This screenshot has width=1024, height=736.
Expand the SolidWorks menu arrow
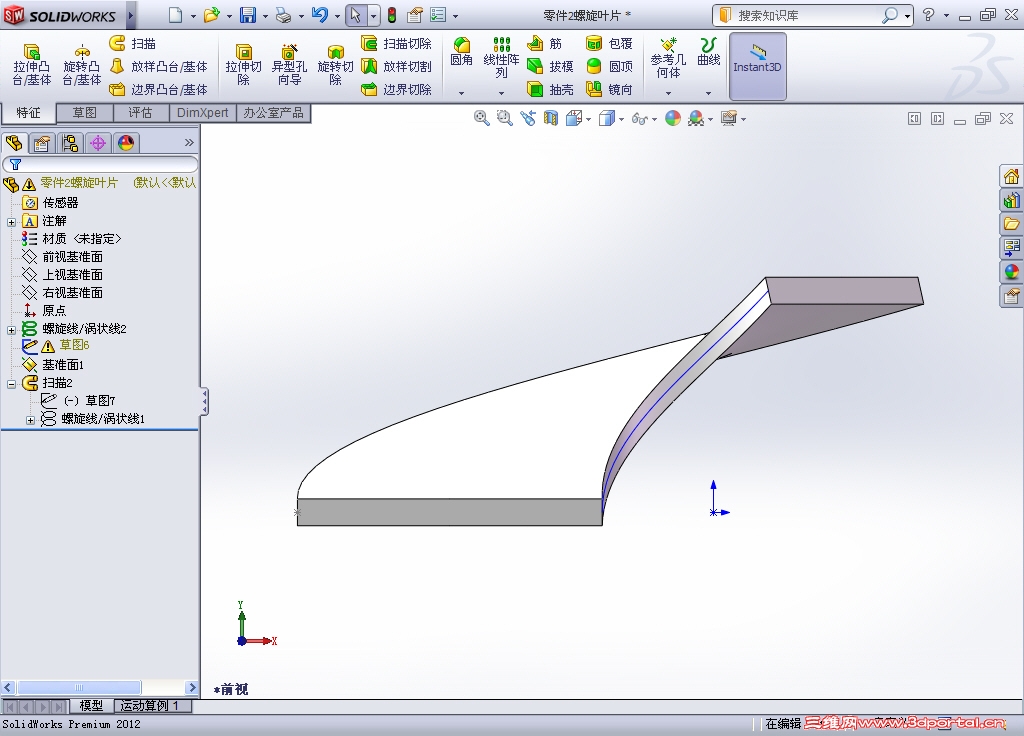pos(131,15)
